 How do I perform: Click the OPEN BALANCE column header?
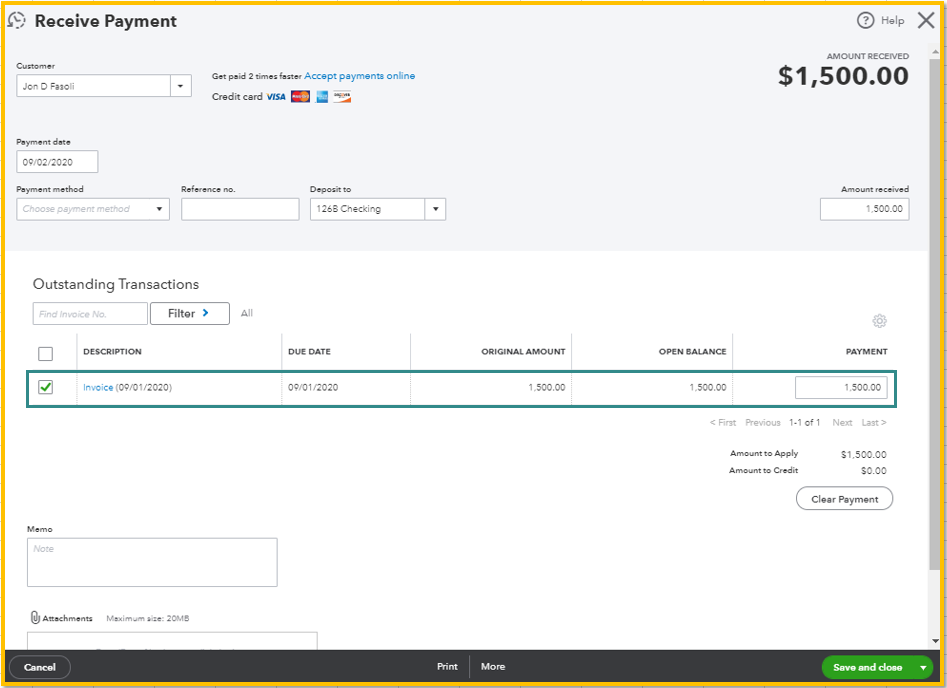click(692, 352)
